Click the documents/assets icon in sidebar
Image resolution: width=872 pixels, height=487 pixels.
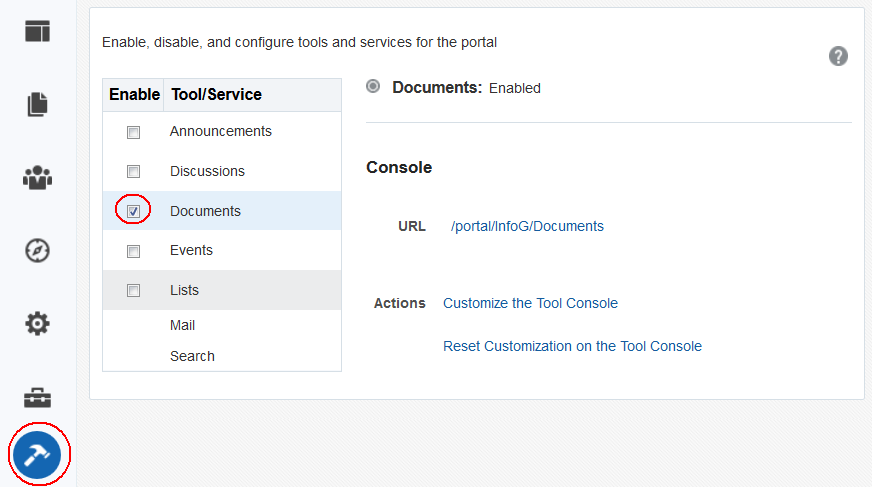click(x=37, y=104)
